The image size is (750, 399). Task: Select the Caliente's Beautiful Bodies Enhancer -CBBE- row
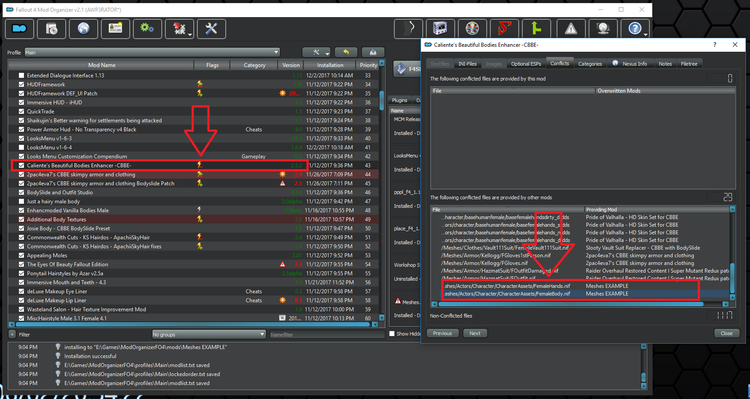(x=194, y=166)
